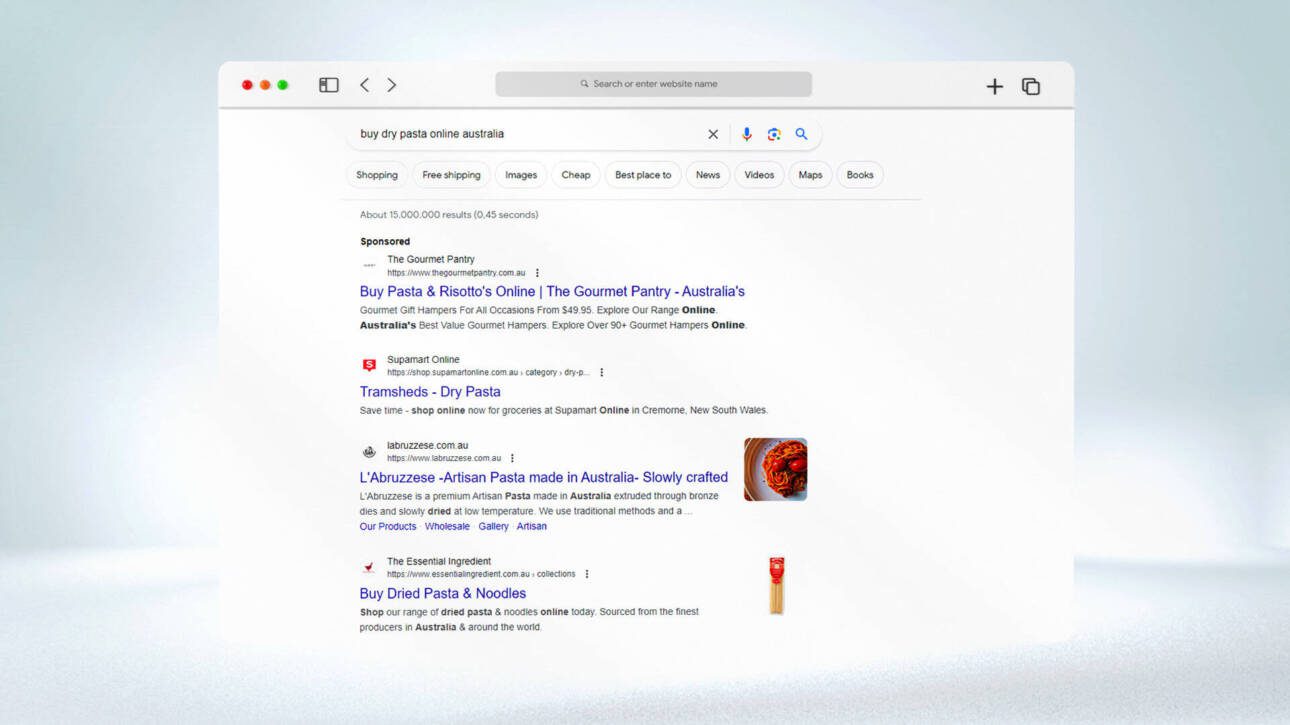1290x725 pixels.
Task: Navigate back with Safari's back arrow
Action: pos(364,85)
